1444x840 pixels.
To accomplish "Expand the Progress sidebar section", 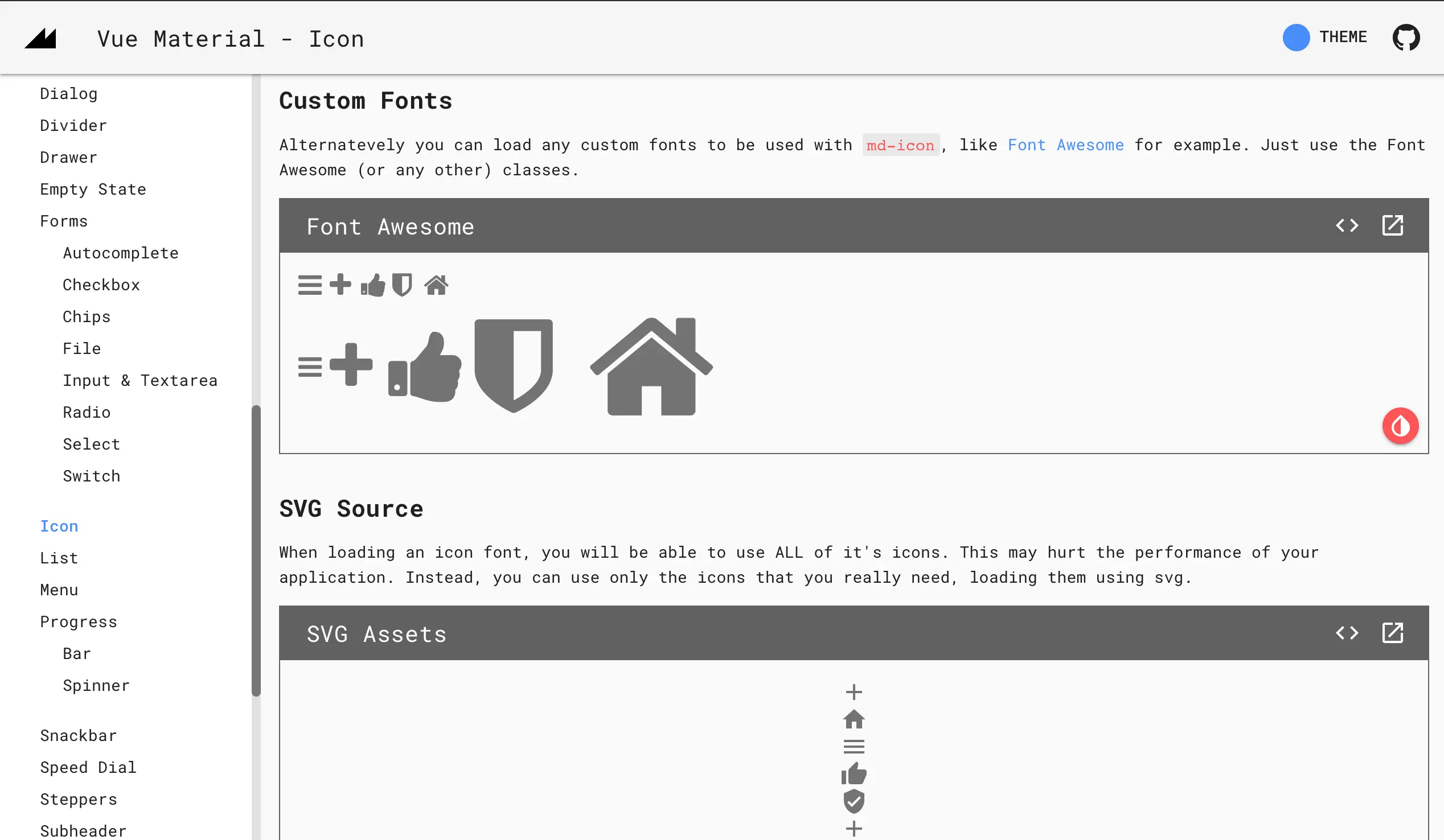I will (79, 622).
